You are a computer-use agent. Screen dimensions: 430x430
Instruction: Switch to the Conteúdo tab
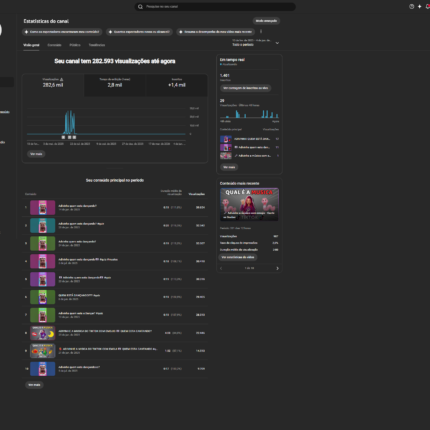(54, 45)
